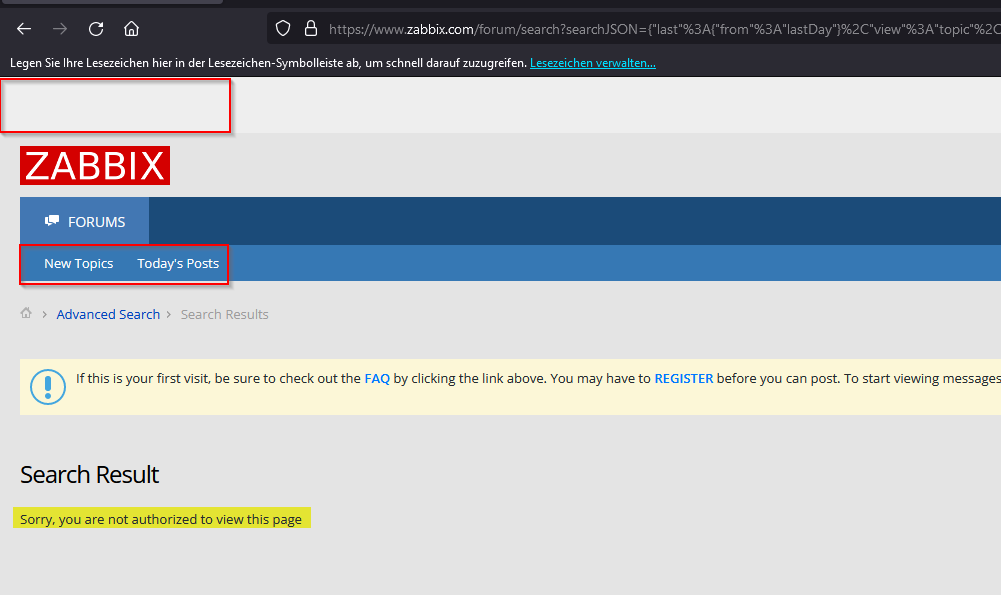1001x595 pixels.
Task: Click the speech bubble icon beside FORUMS
Action: click(52, 220)
